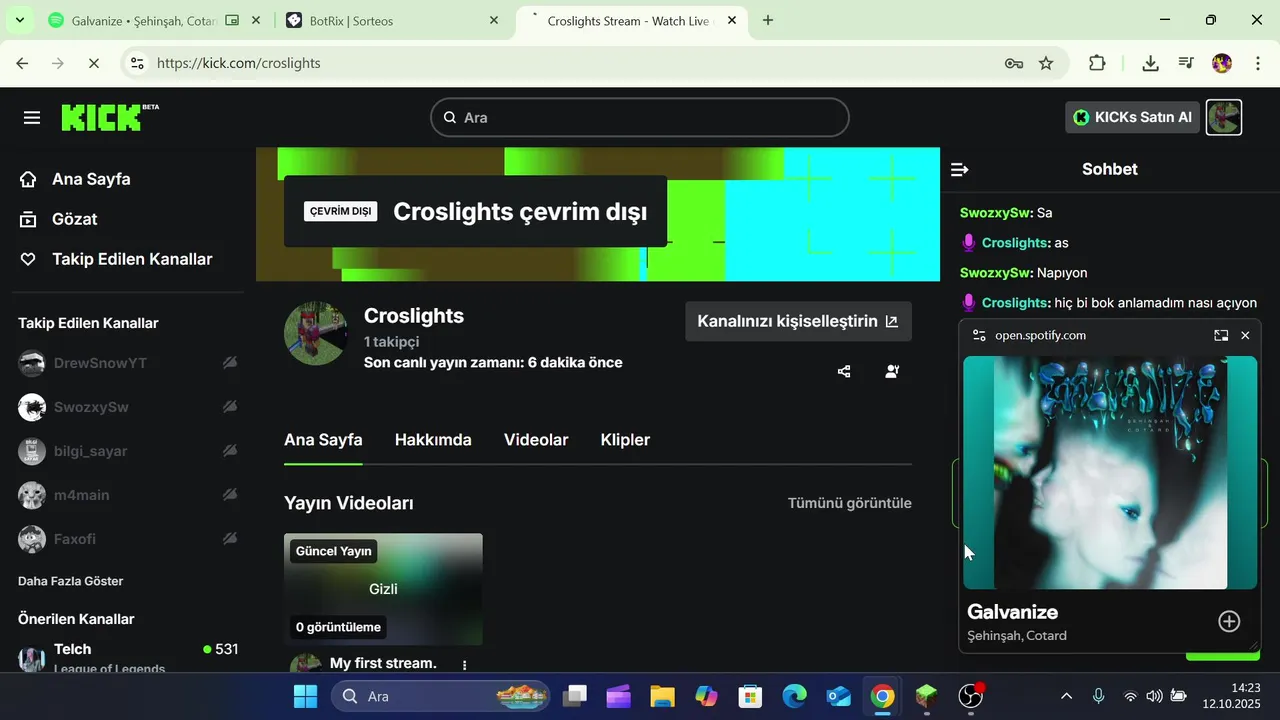Bookmark this page with the star
The width and height of the screenshot is (1280, 720).
point(1046,63)
